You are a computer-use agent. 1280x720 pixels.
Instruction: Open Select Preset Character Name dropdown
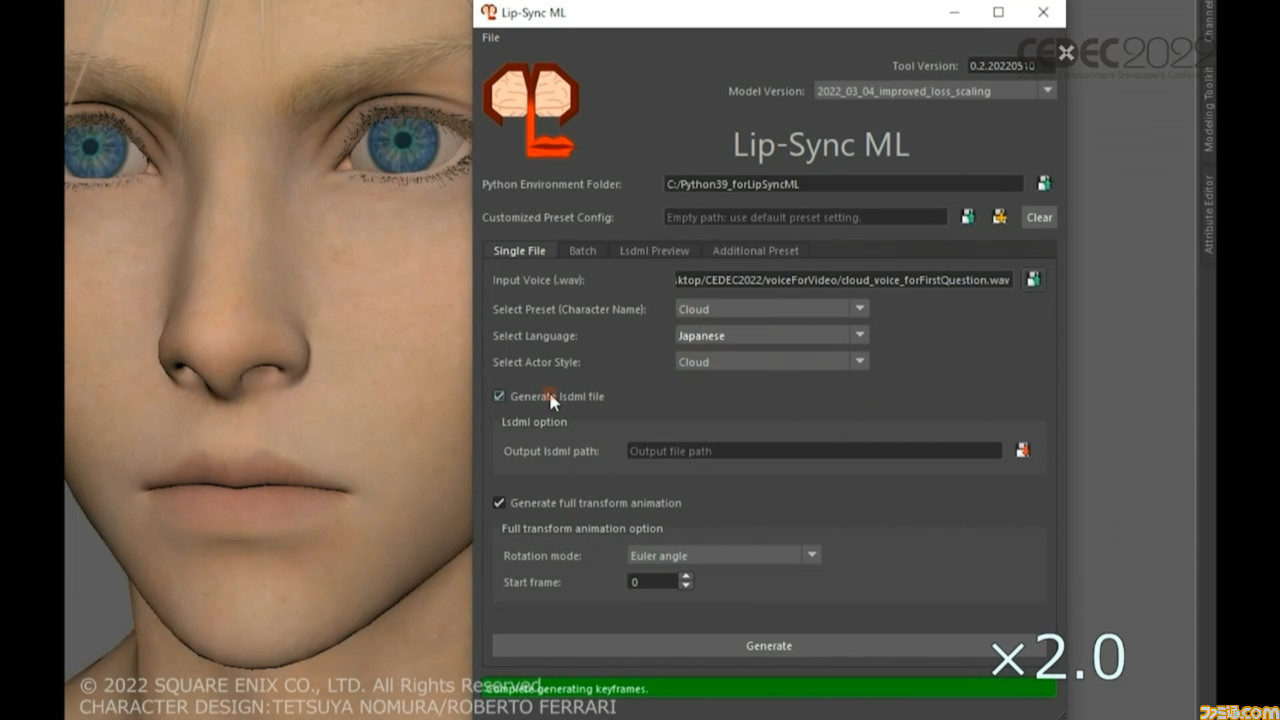coord(772,309)
